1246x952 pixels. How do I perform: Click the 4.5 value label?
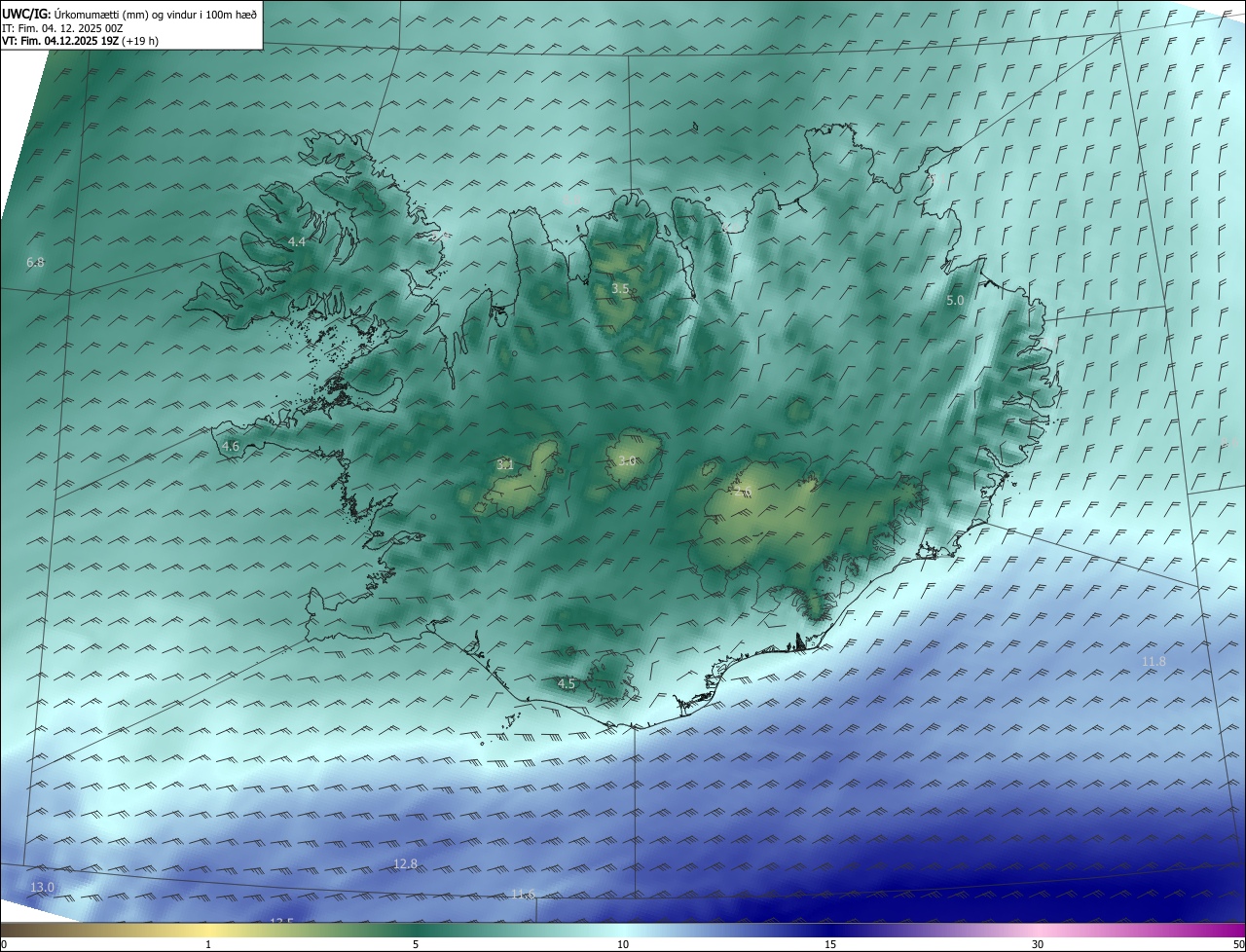click(x=567, y=684)
